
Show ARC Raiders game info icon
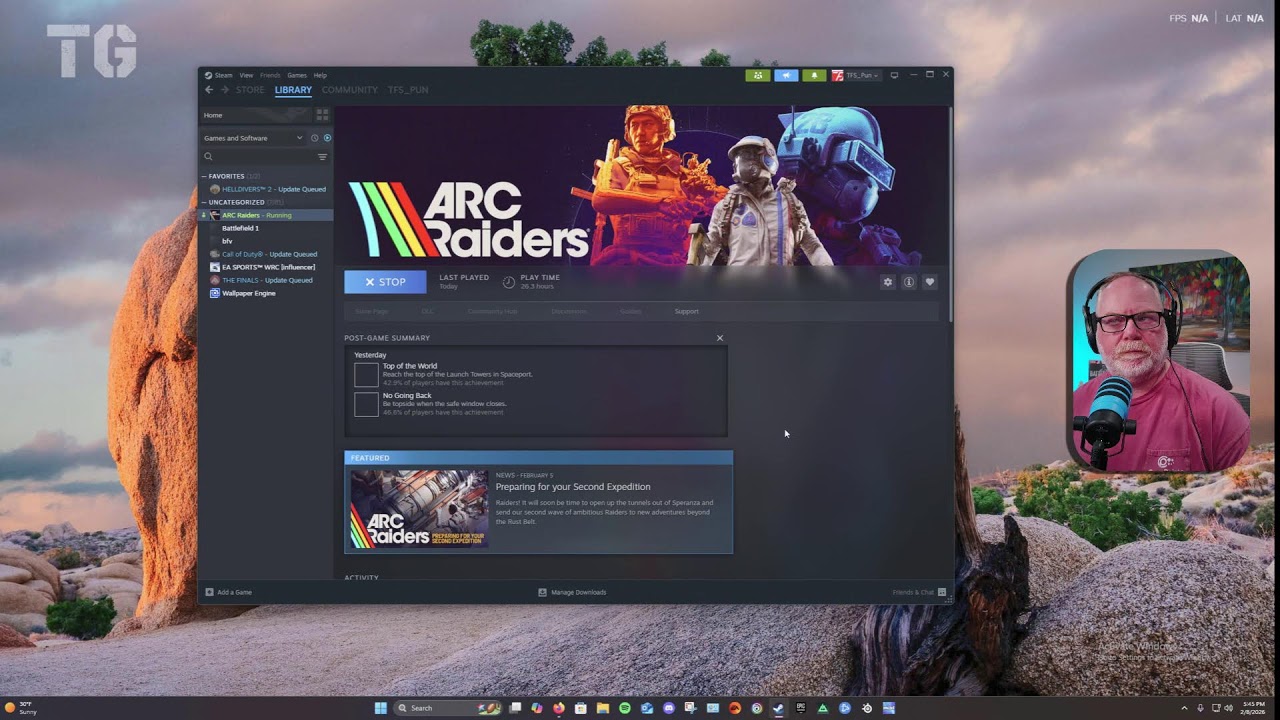coord(909,282)
